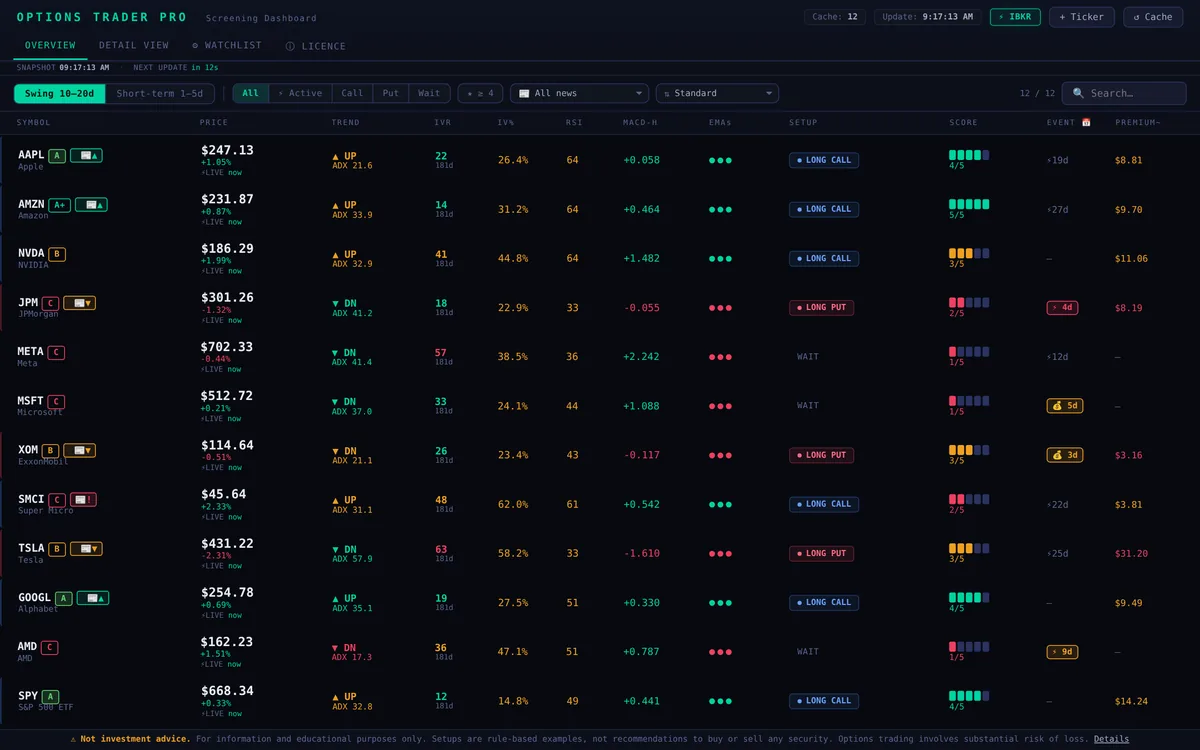Click the 5d earnings badge in MSFT row
Image resolution: width=1200 pixels, height=750 pixels.
[x=1064, y=406]
